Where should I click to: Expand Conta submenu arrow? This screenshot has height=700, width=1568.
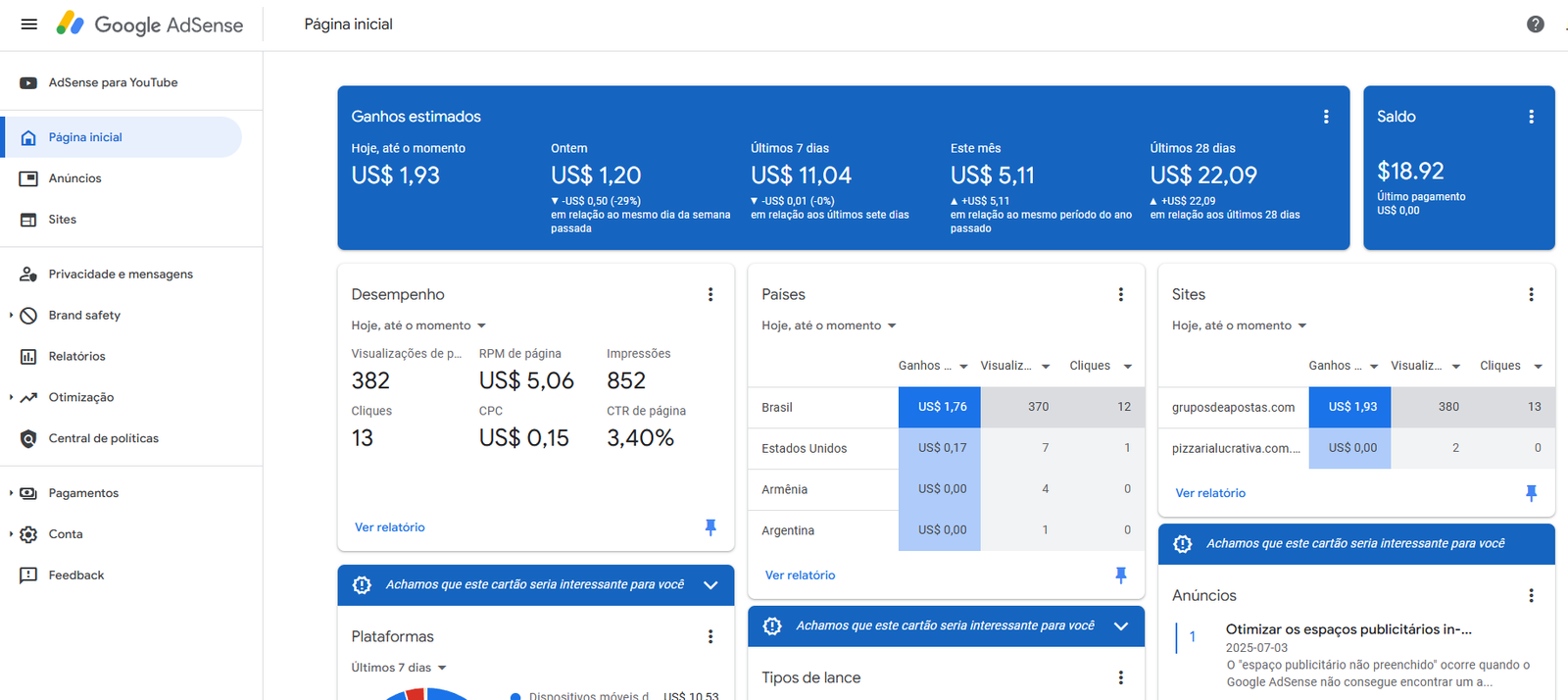[x=11, y=535]
